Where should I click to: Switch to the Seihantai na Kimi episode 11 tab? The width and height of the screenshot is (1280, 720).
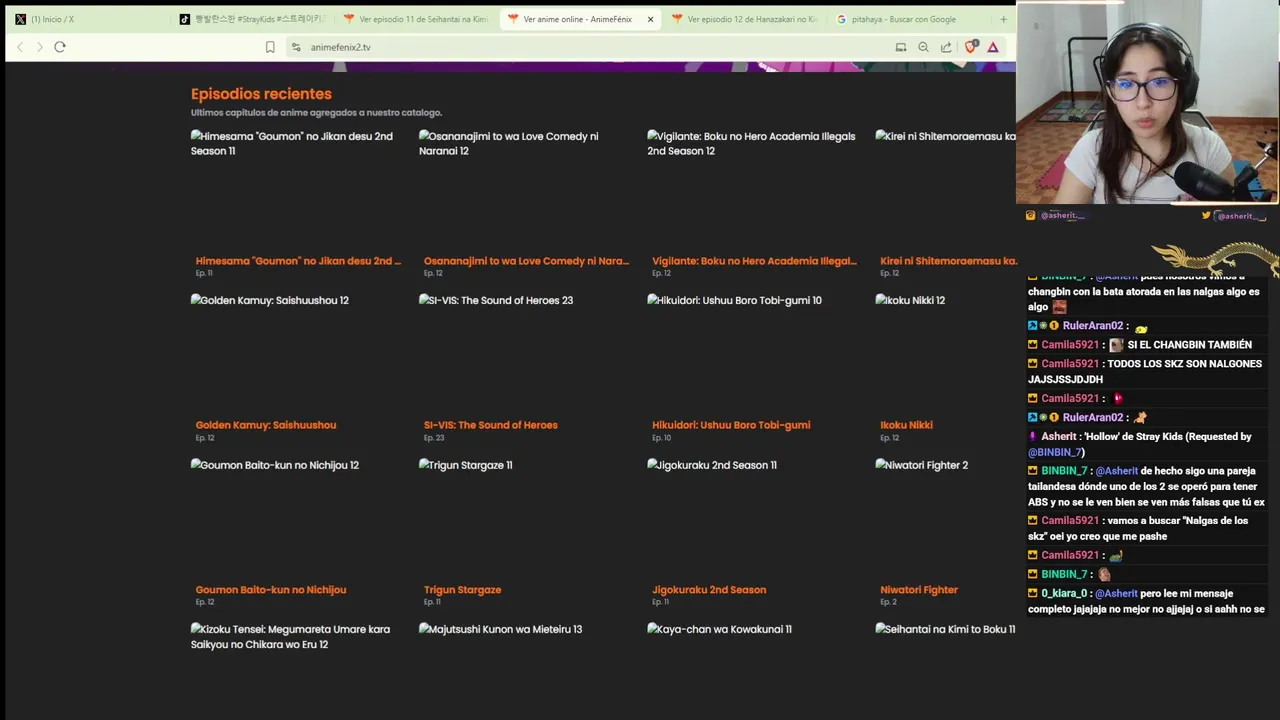[x=415, y=19]
